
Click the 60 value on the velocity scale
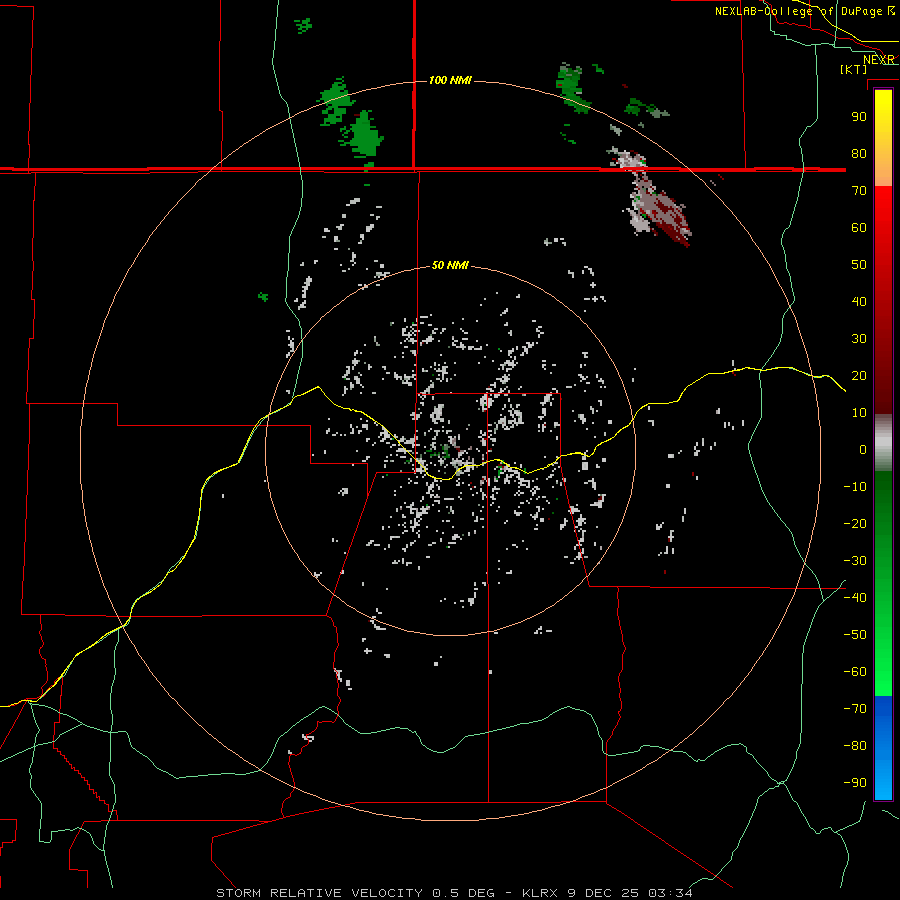tap(859, 227)
